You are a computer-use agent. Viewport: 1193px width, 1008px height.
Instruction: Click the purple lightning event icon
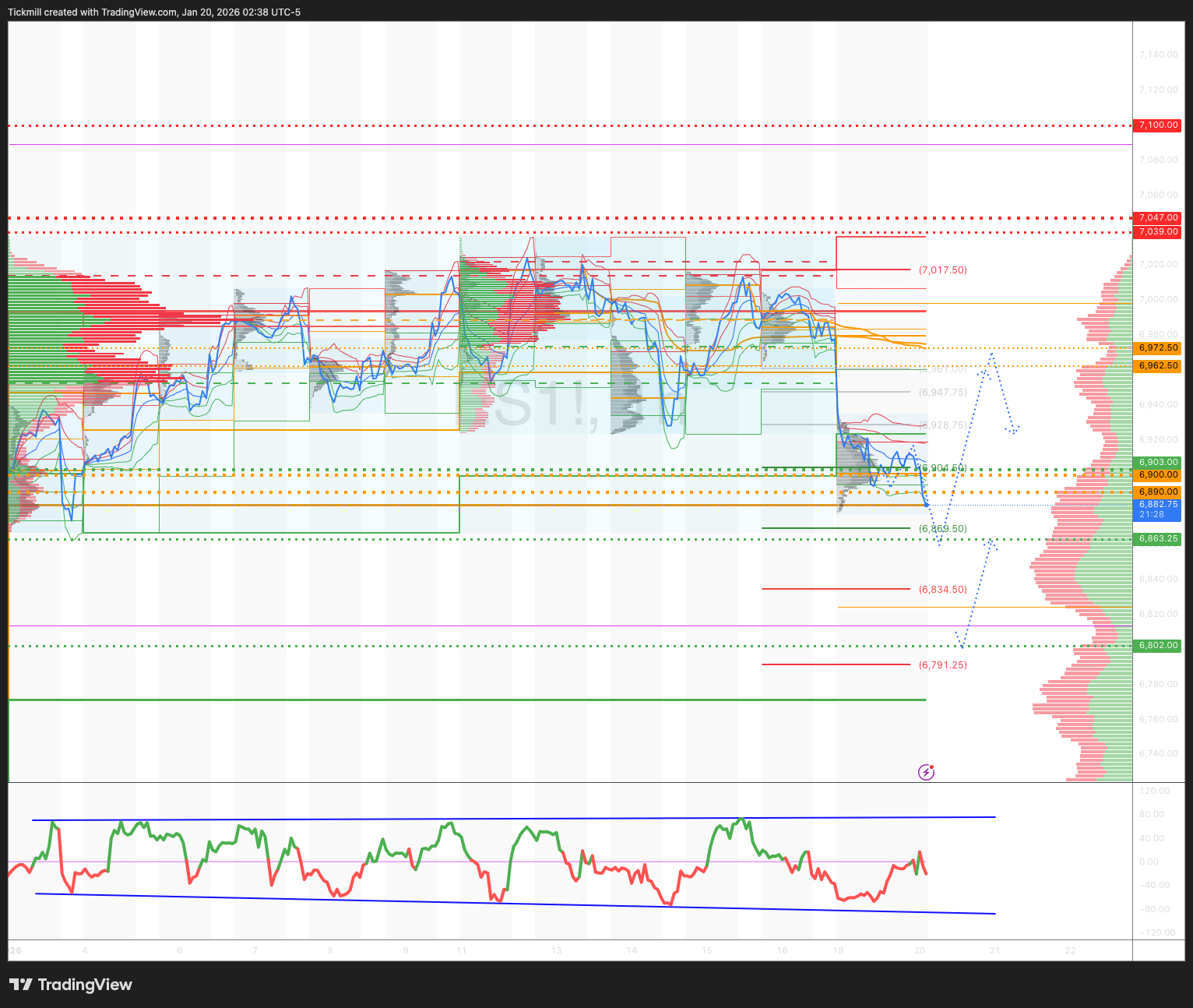926,772
